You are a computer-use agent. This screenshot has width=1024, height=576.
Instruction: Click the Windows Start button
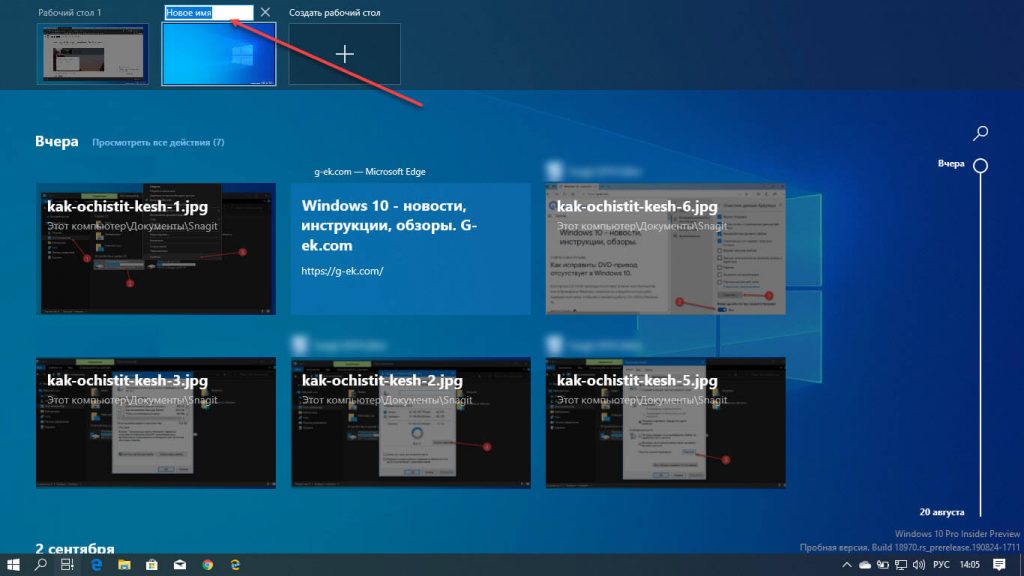(13, 564)
